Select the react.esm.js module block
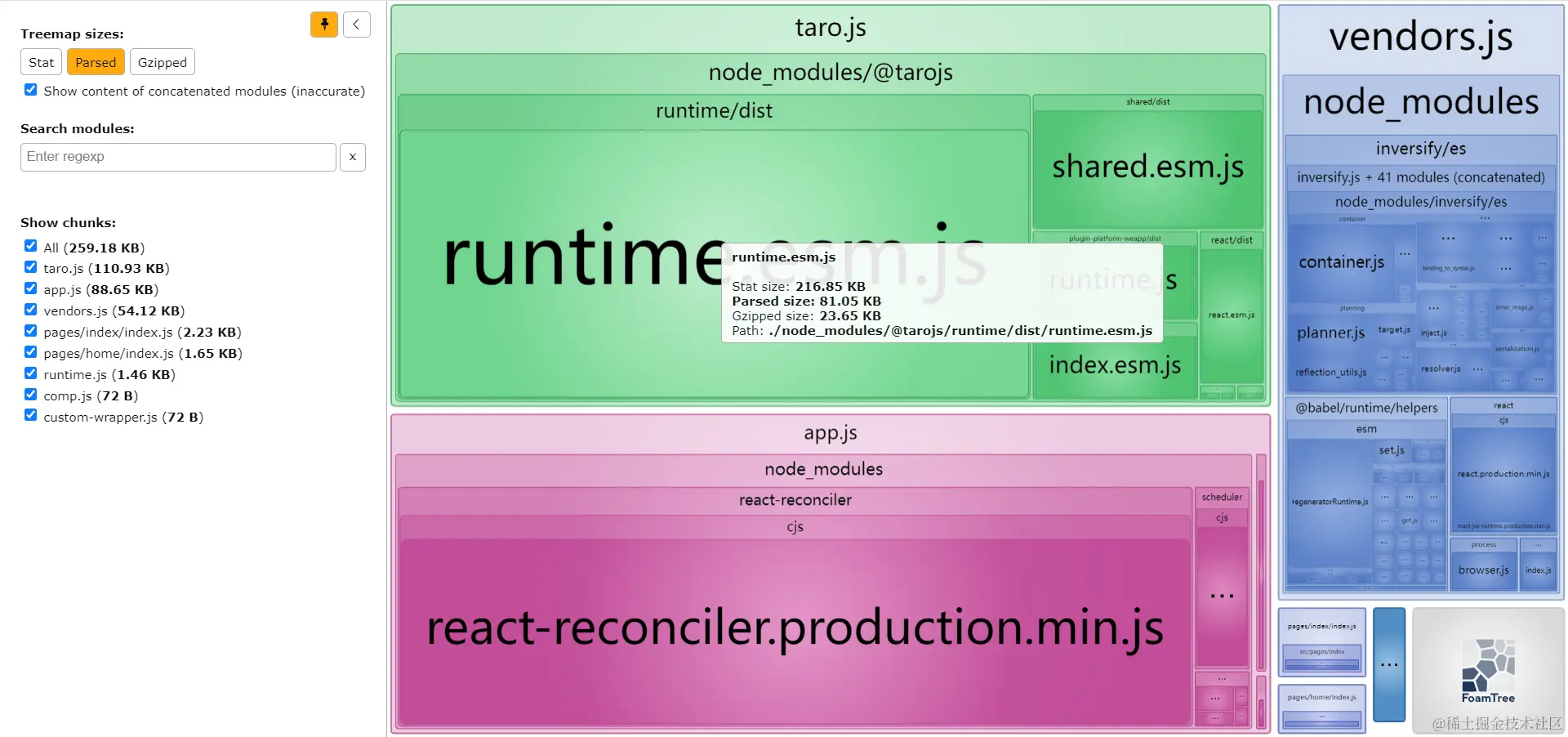Image resolution: width=1568 pixels, height=737 pixels. pos(1232,315)
